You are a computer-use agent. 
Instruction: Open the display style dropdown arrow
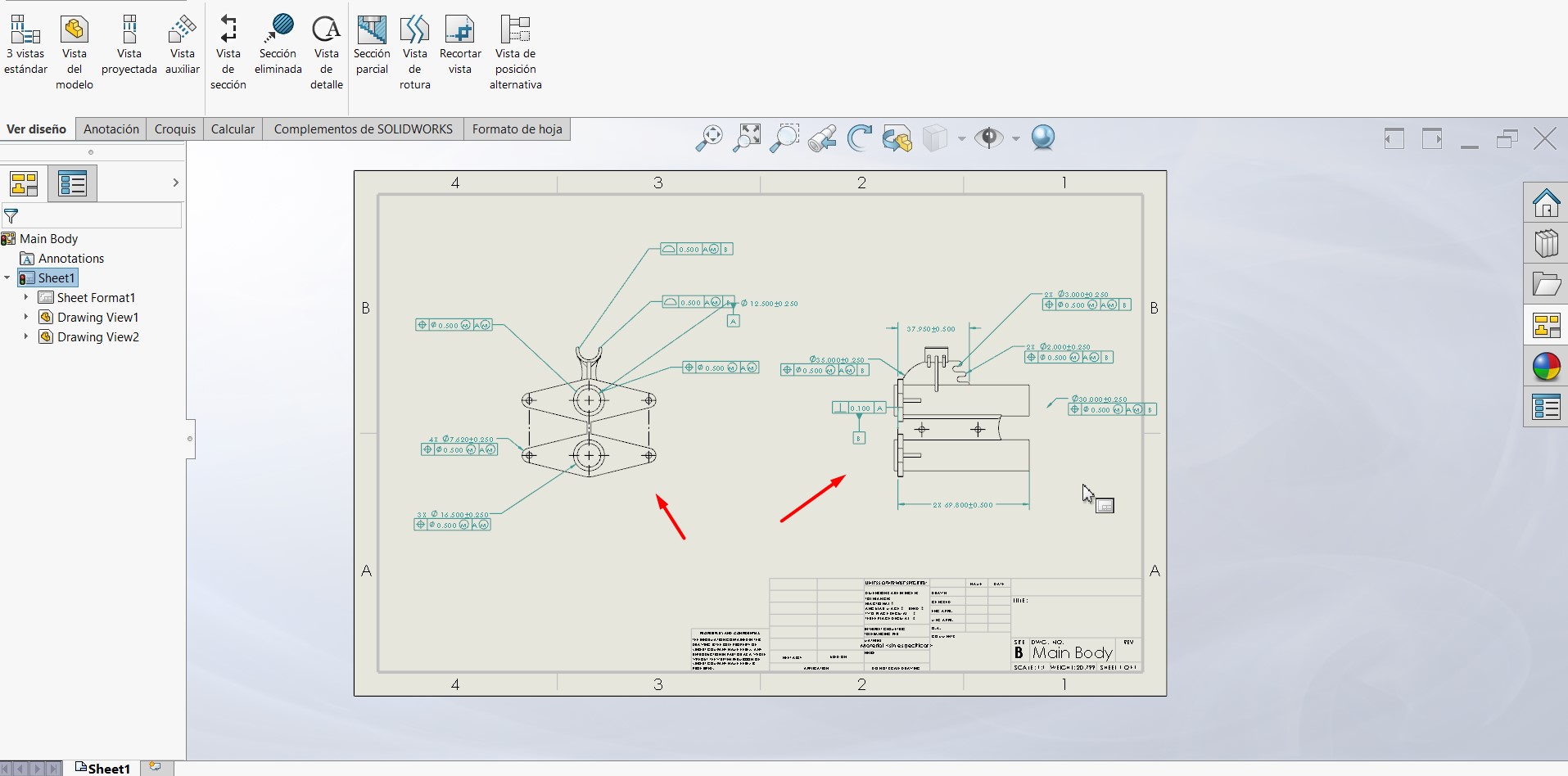tap(961, 138)
